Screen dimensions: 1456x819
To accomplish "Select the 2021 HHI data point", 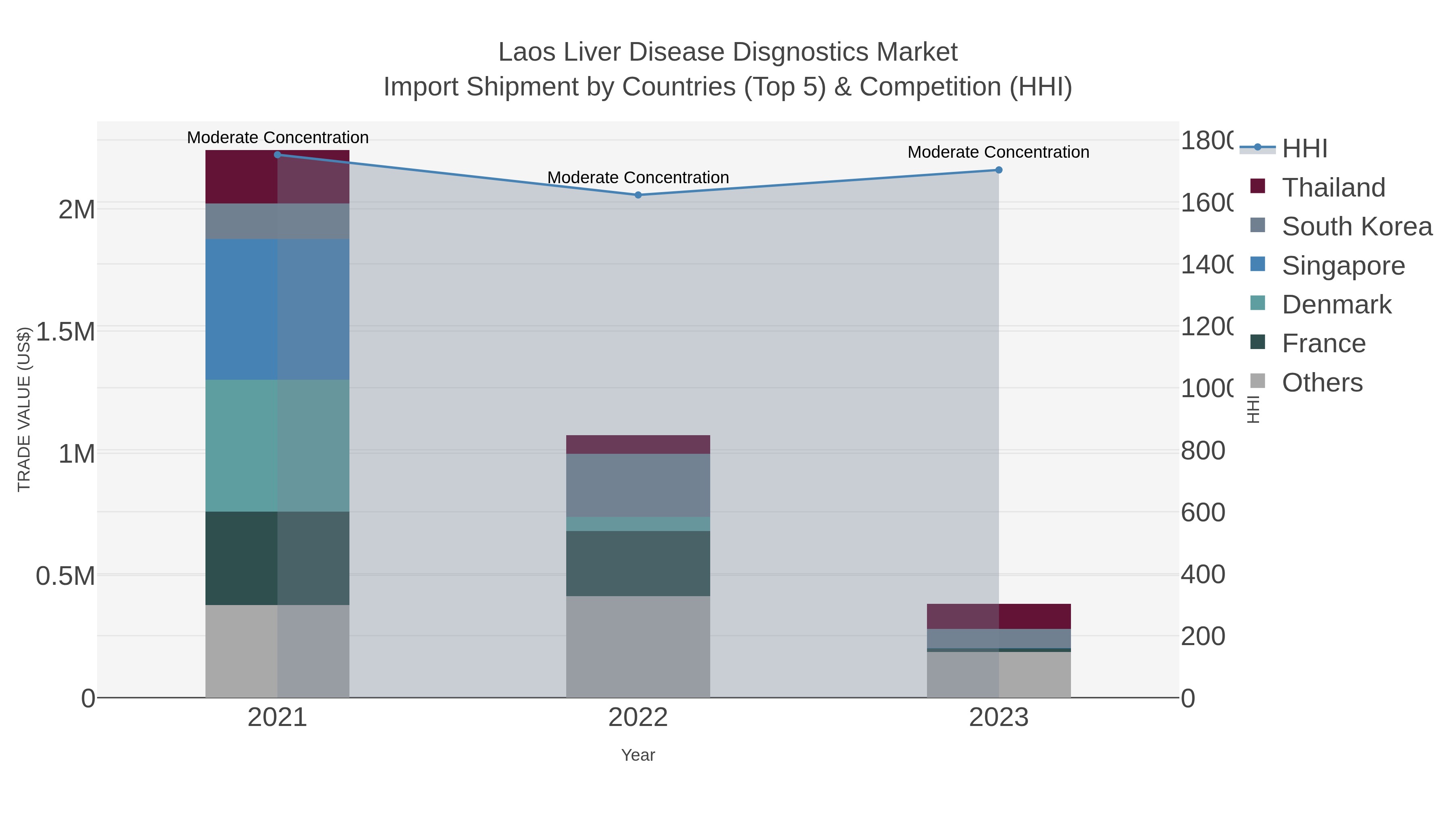I will pos(277,155).
